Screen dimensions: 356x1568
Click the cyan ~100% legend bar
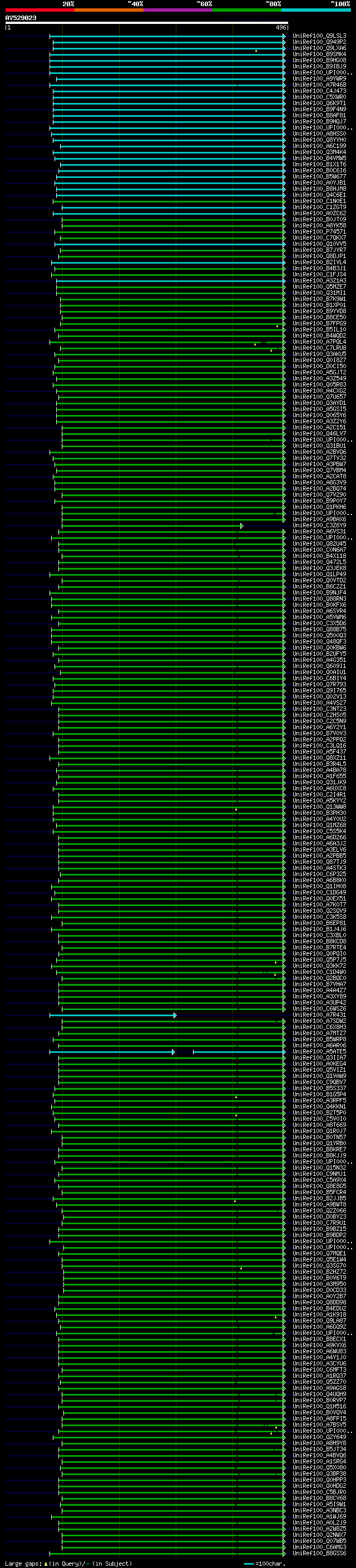316,11
